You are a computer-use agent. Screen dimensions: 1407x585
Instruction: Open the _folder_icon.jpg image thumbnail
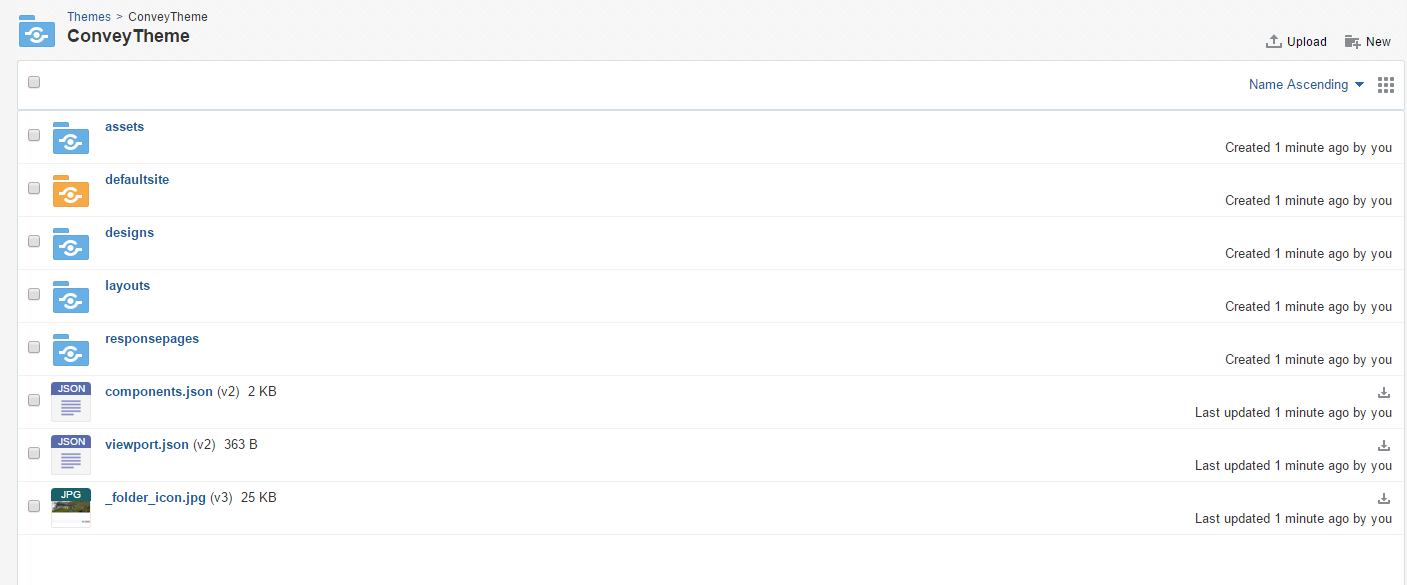pyautogui.click(x=71, y=508)
